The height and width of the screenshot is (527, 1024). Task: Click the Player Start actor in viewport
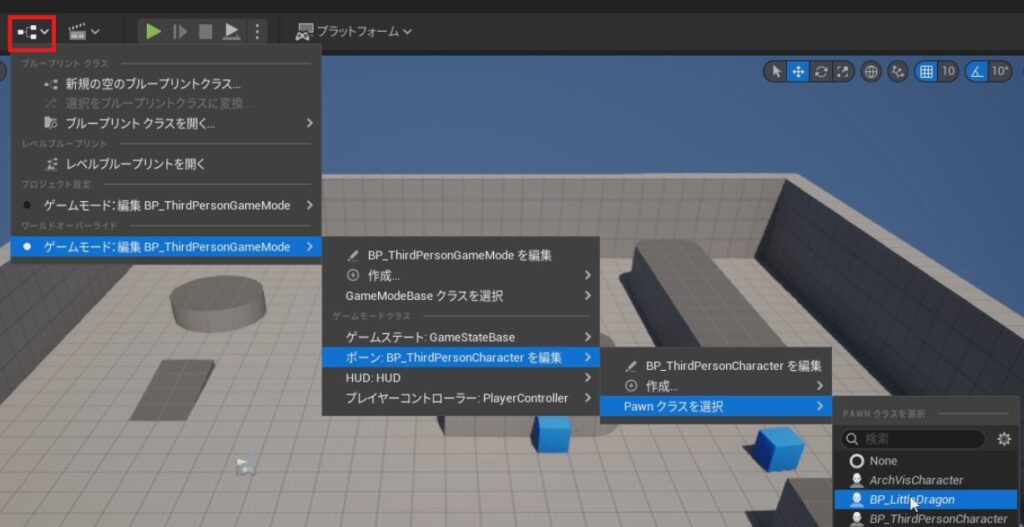(246, 462)
